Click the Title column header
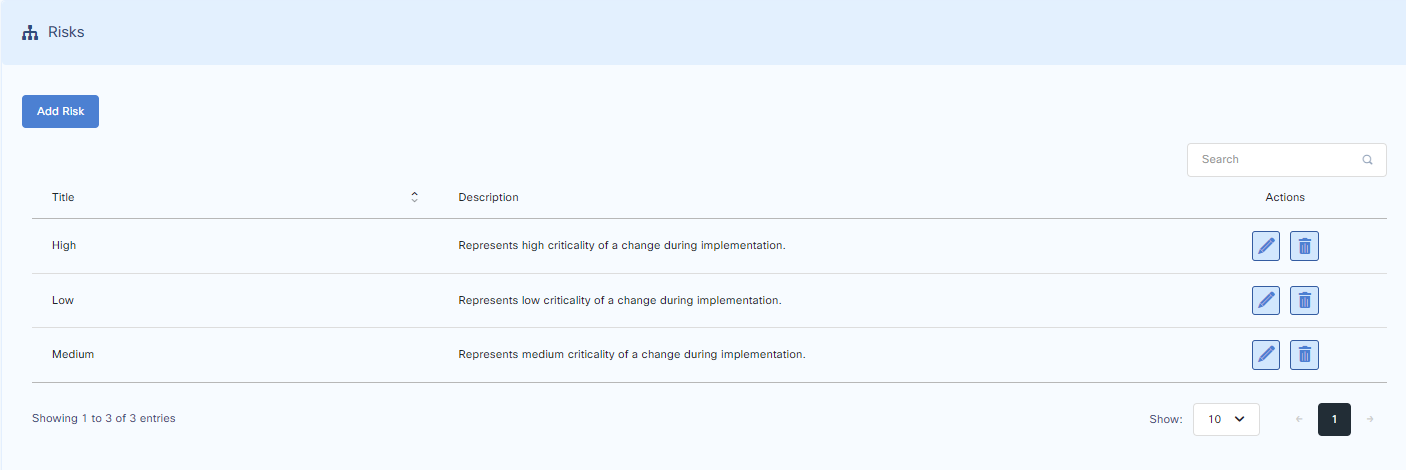 click(x=63, y=197)
